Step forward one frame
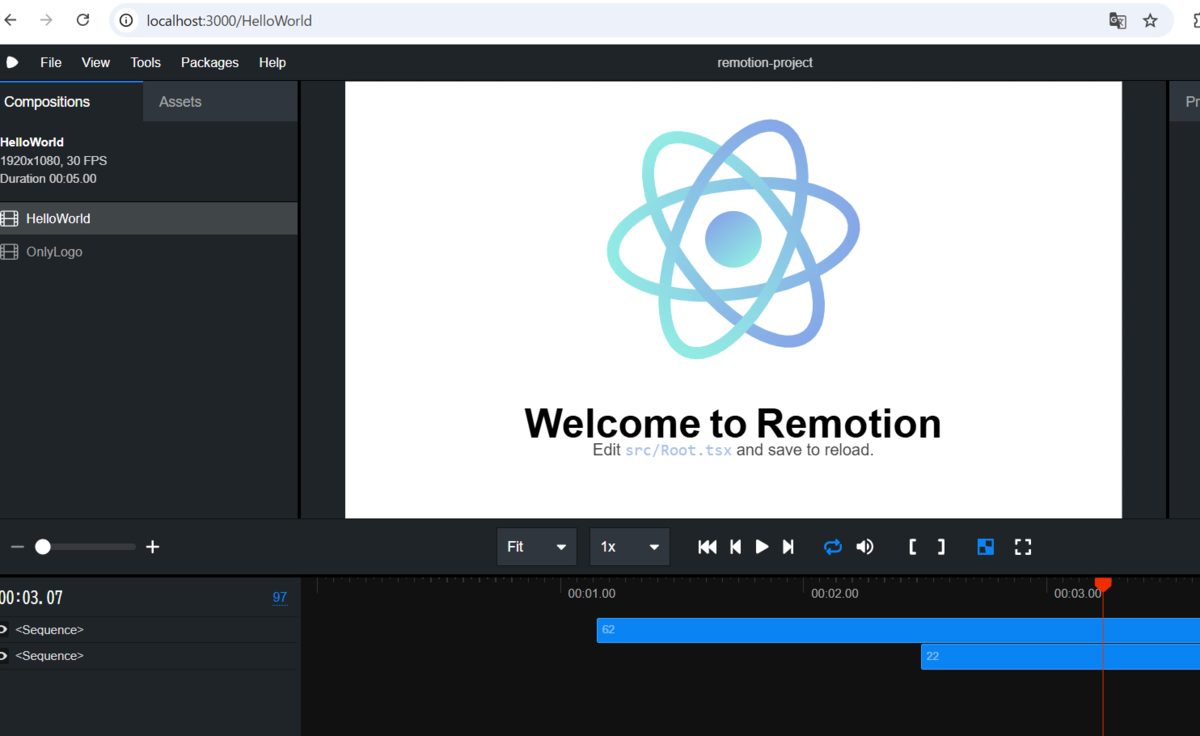Viewport: 1200px width, 736px height. [x=788, y=547]
